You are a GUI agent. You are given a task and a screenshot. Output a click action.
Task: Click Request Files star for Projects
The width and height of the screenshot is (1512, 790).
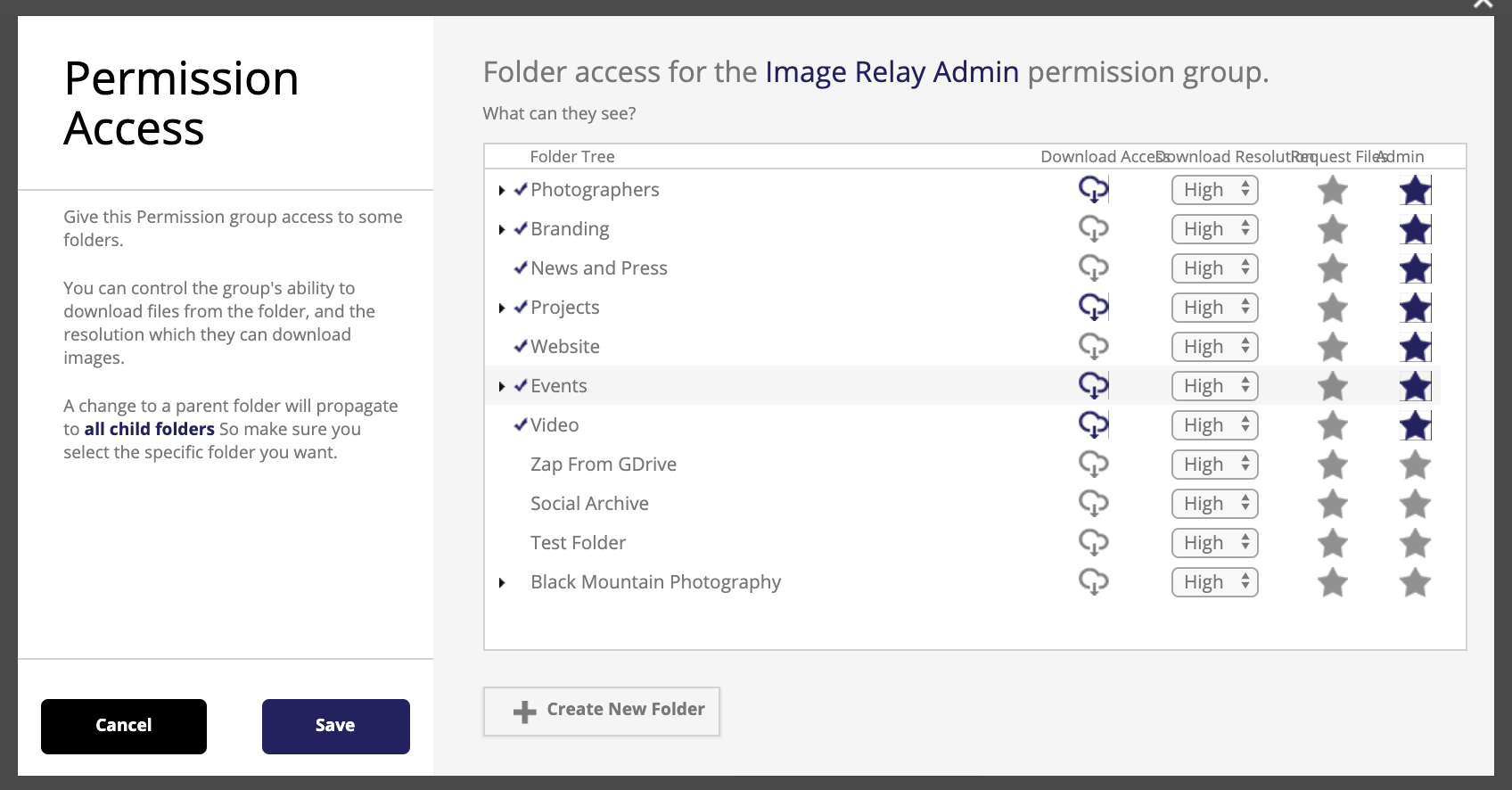[x=1333, y=308]
